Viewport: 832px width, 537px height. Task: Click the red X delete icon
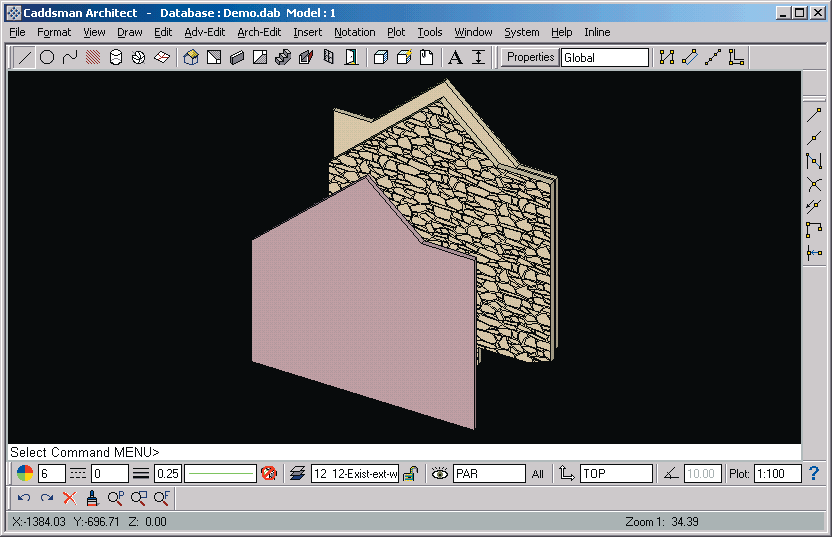point(69,497)
